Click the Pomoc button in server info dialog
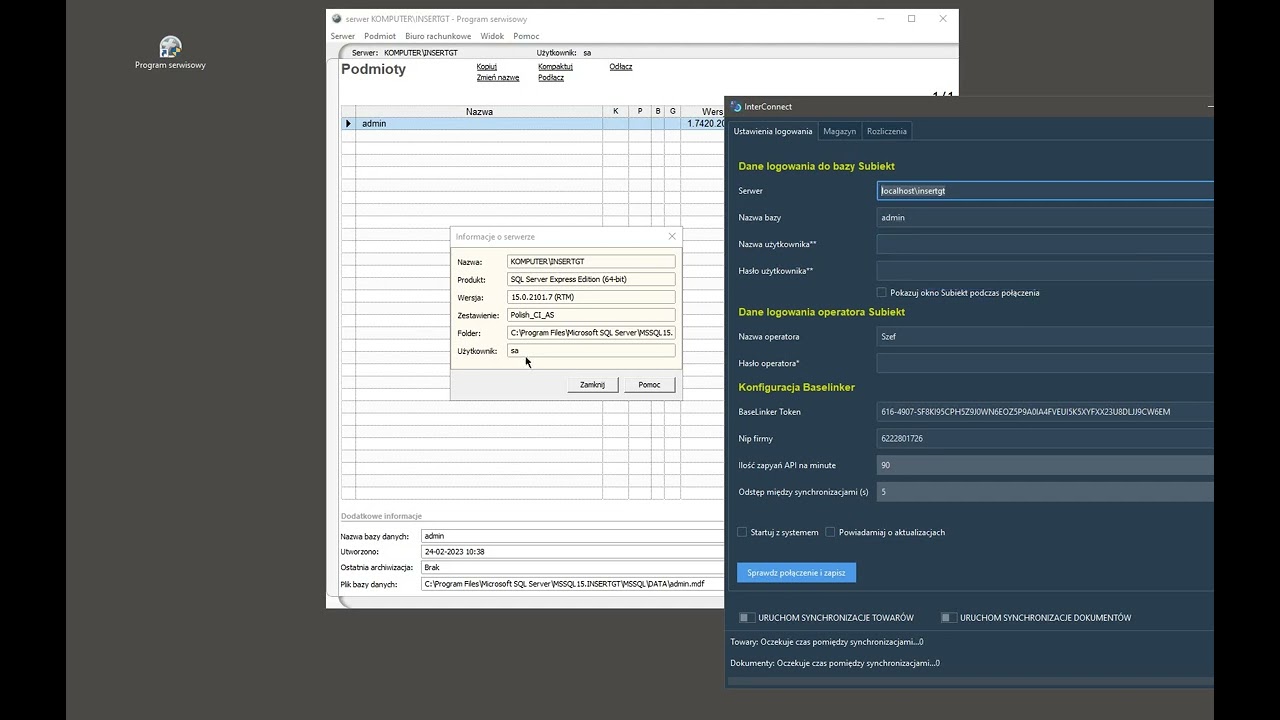Viewport: 1280px width, 720px height. pos(649,384)
